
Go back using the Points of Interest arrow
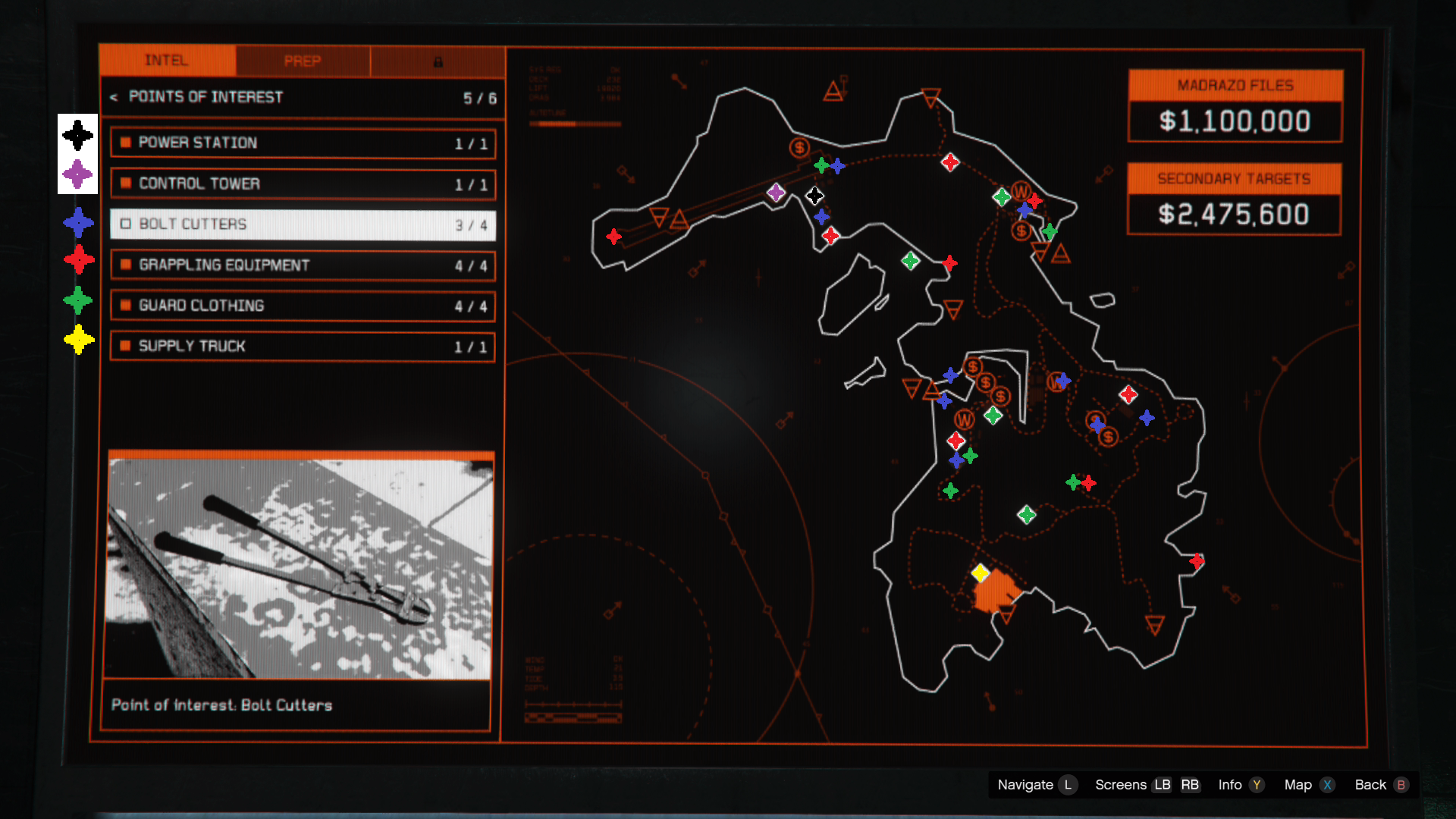coord(114,97)
